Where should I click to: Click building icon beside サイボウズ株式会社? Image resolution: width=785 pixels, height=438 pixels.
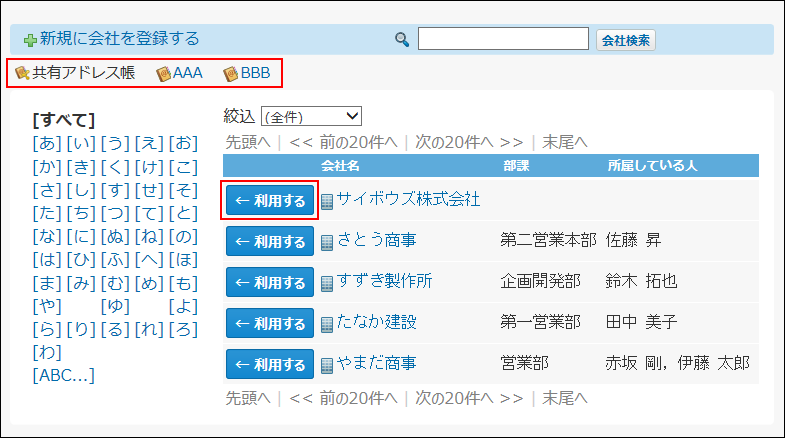[327, 202]
